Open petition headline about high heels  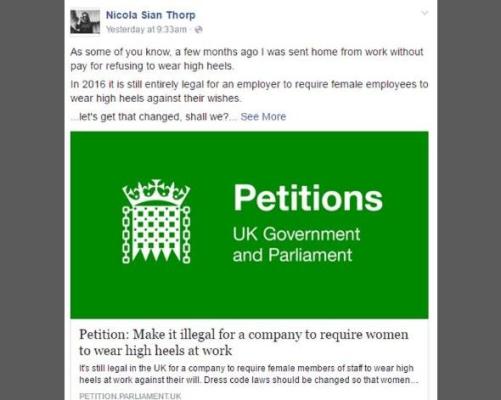click(243, 342)
